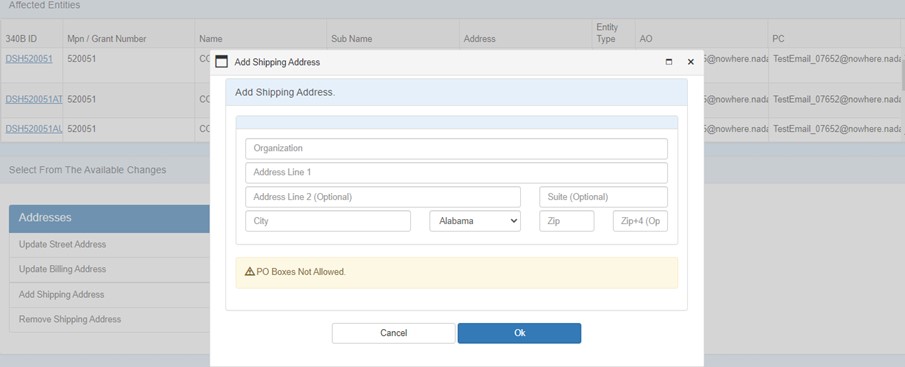Click the Cancel button
This screenshot has width=905, height=367.
point(394,333)
